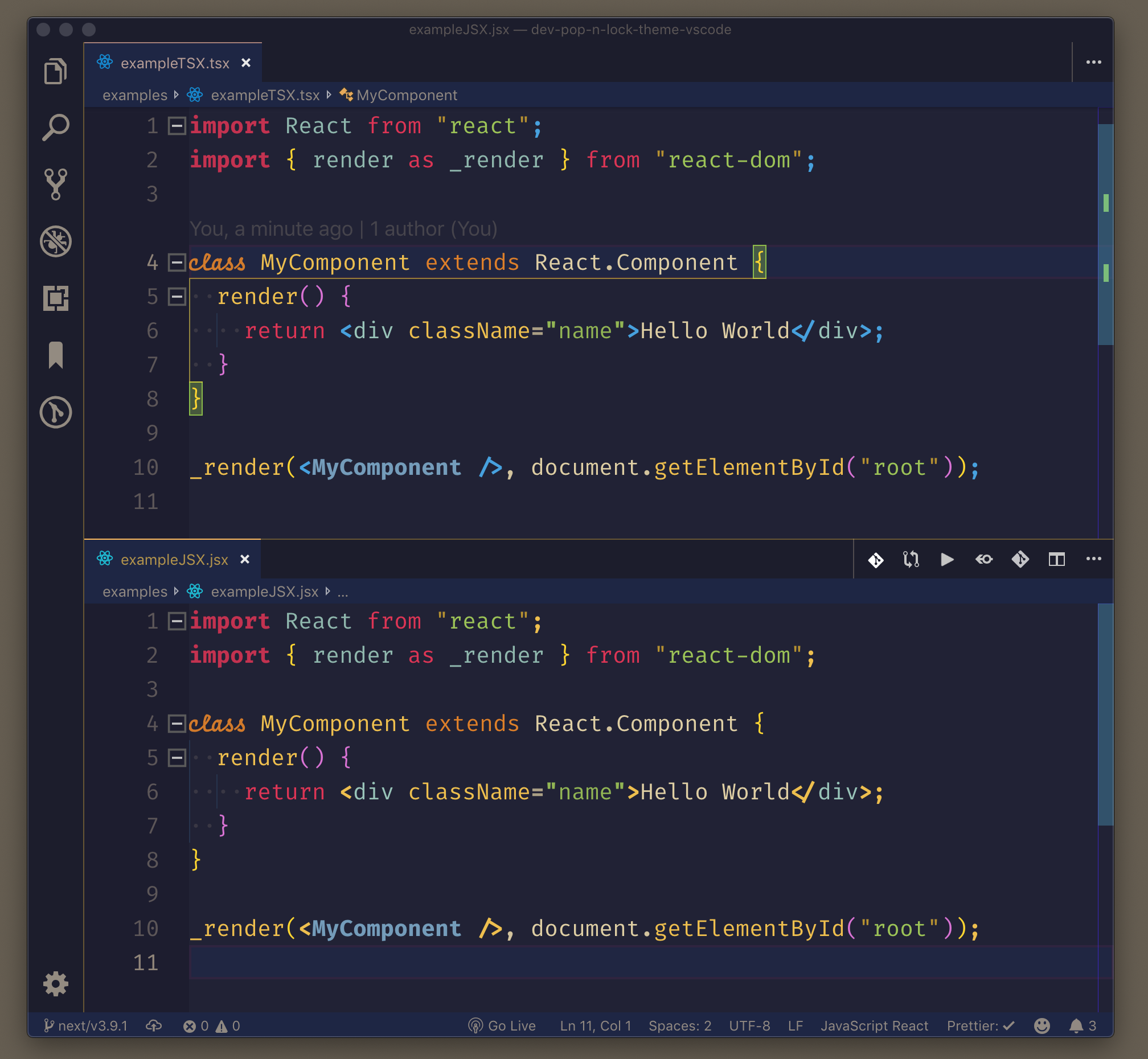
Task: Collapse import fold at line 1 in TSX editor
Action: coord(177,125)
